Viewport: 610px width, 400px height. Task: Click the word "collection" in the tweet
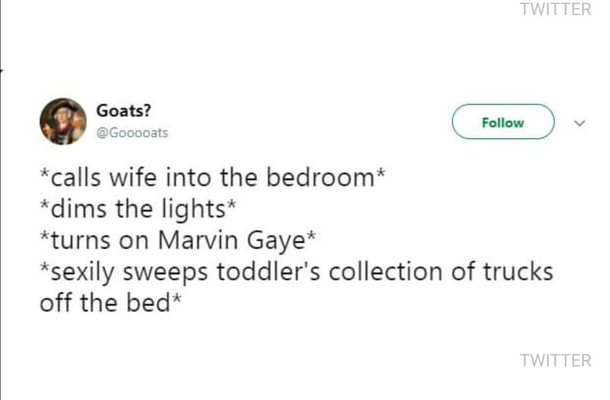[x=386, y=271]
